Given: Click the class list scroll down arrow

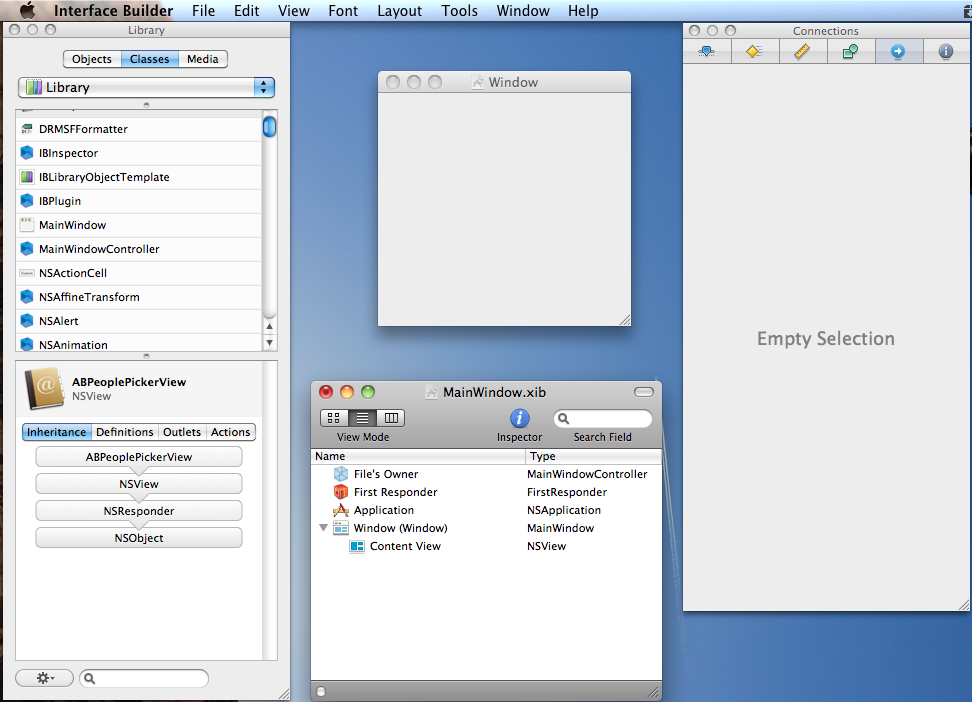Looking at the screenshot, I should tap(270, 342).
